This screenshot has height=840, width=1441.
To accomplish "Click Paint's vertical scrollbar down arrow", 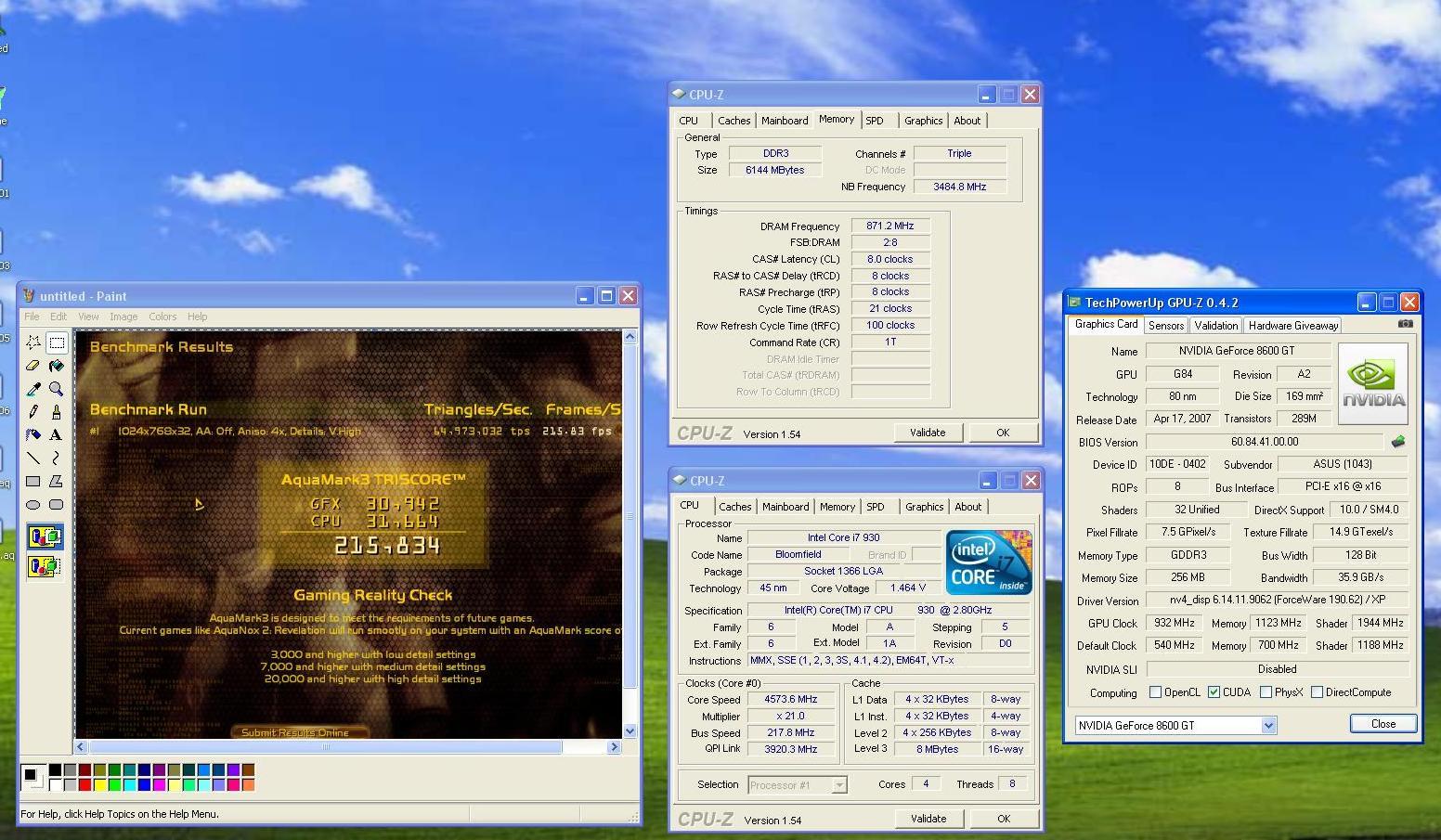I will pos(630,731).
